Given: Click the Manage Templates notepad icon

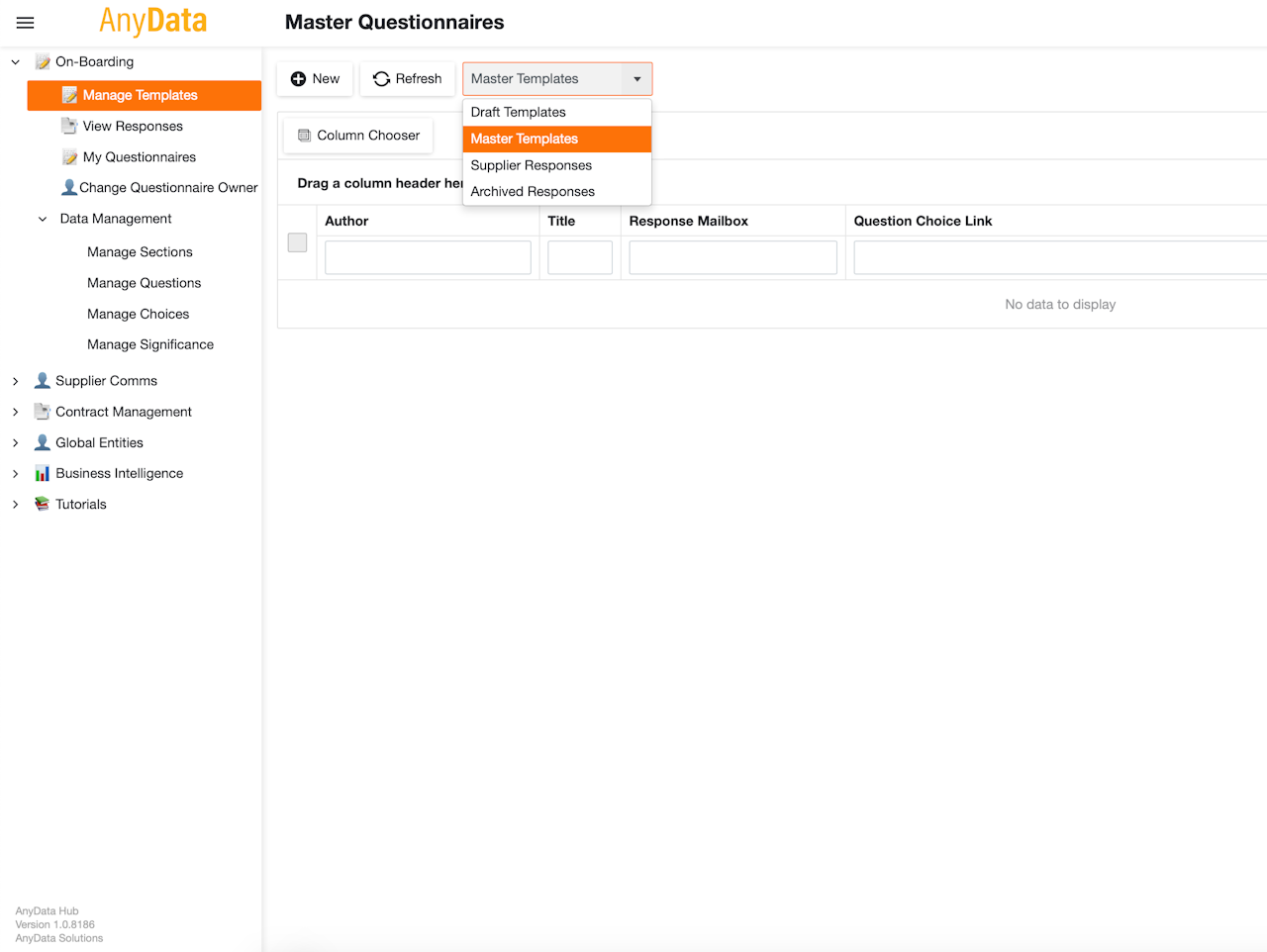Looking at the screenshot, I should 69,95.
